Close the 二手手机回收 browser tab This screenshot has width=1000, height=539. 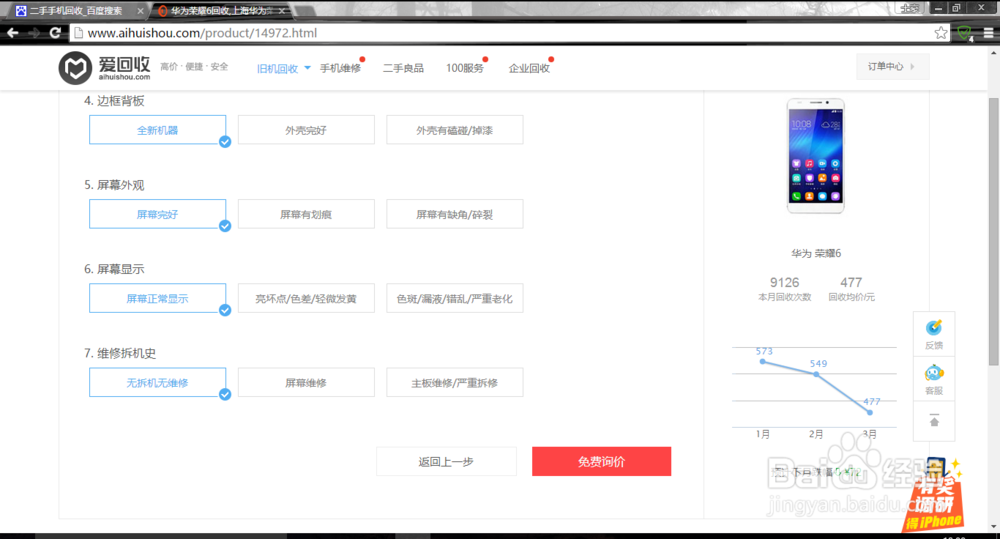click(140, 11)
